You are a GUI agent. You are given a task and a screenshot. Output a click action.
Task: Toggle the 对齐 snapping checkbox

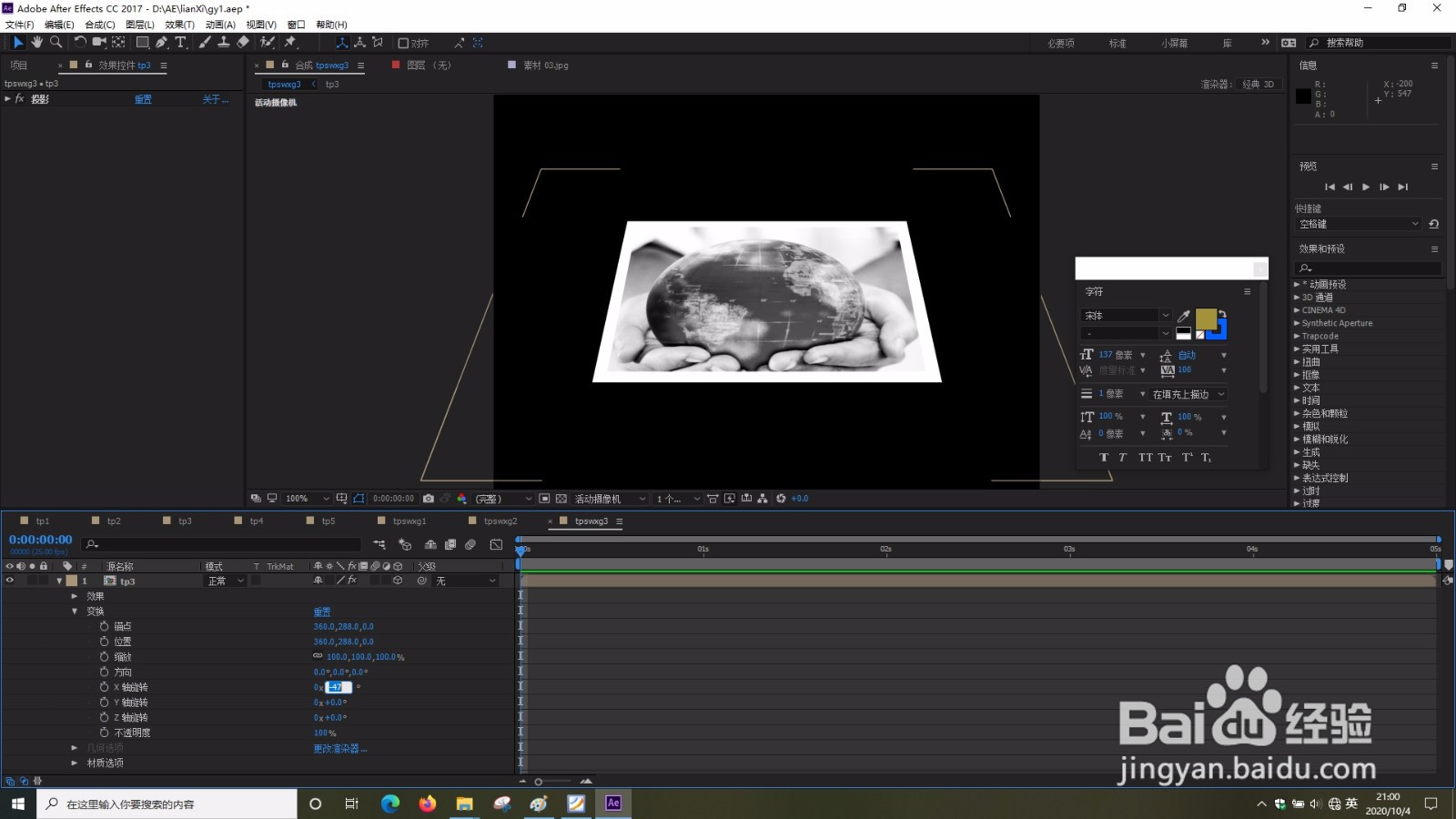(403, 43)
